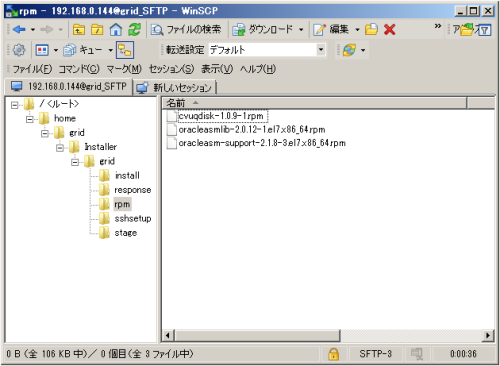Expand the ダウンロード dropdown arrow

pos(301,30)
